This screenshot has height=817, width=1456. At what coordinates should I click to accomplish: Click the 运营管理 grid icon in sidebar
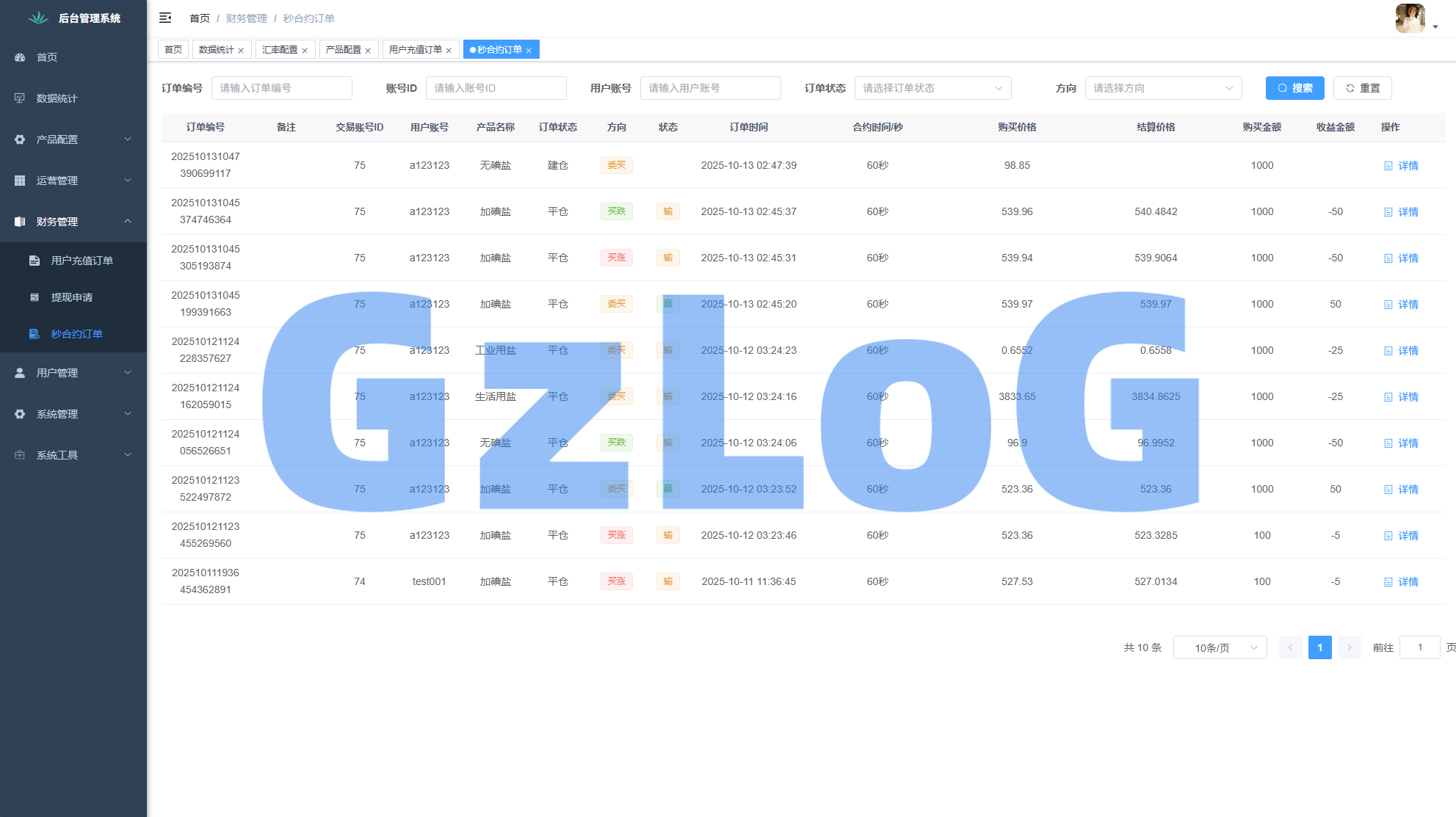[x=20, y=181]
